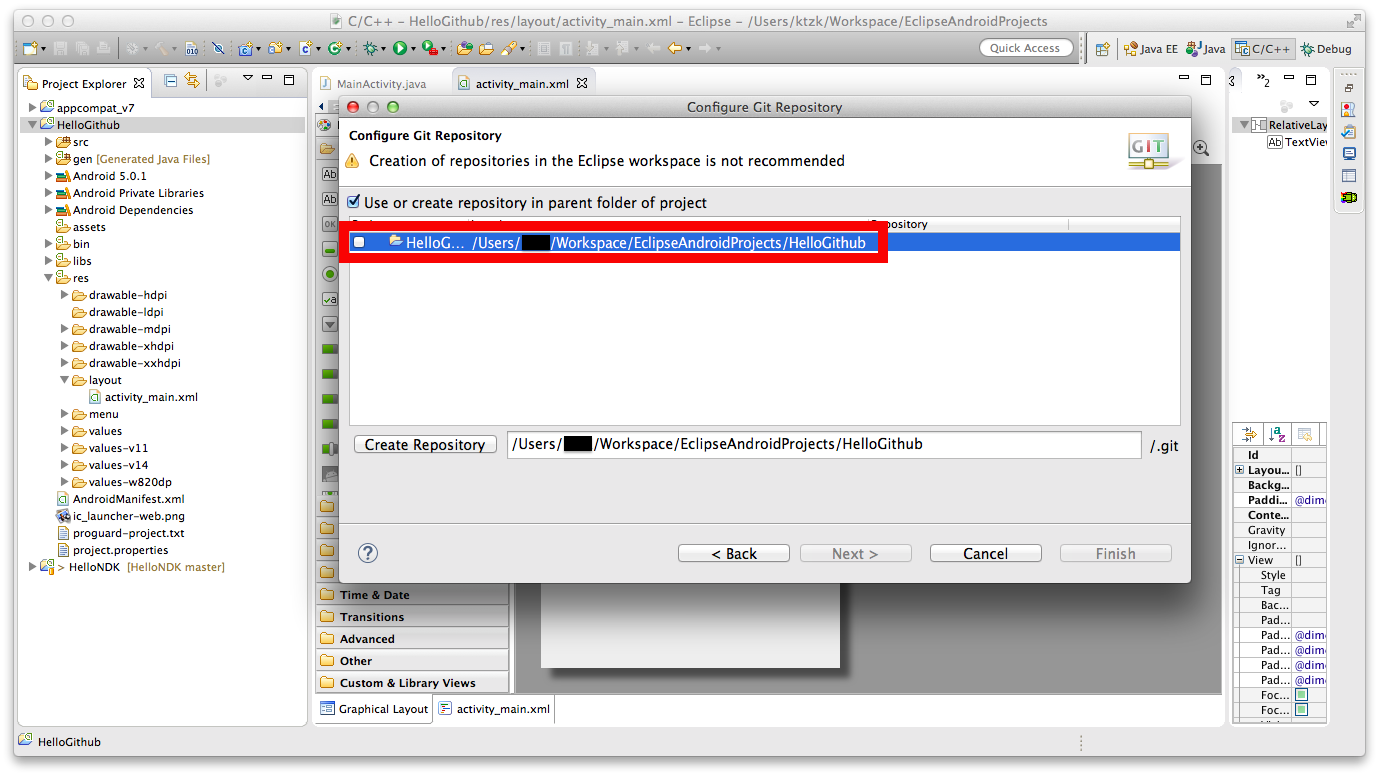Click the Create Repository button
This screenshot has width=1379, height=776.
(x=425, y=445)
